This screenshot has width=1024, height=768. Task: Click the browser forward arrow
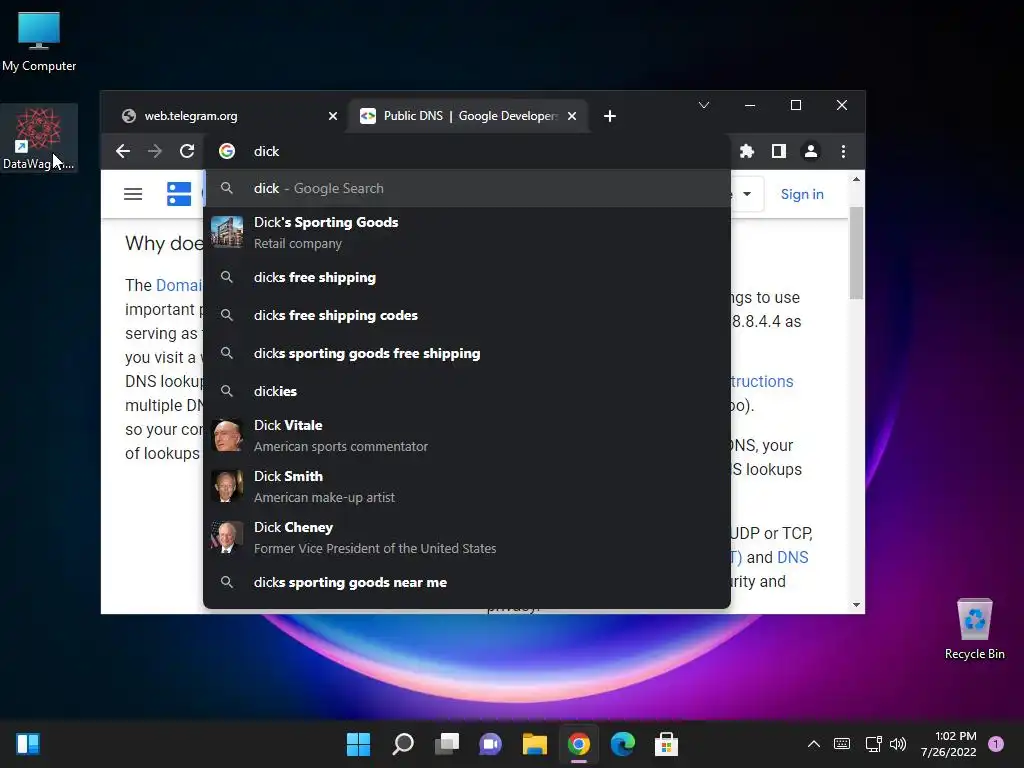pyautogui.click(x=155, y=152)
